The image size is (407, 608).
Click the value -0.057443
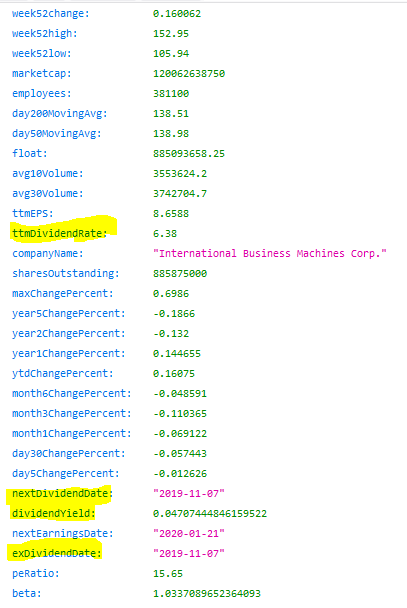(x=180, y=453)
